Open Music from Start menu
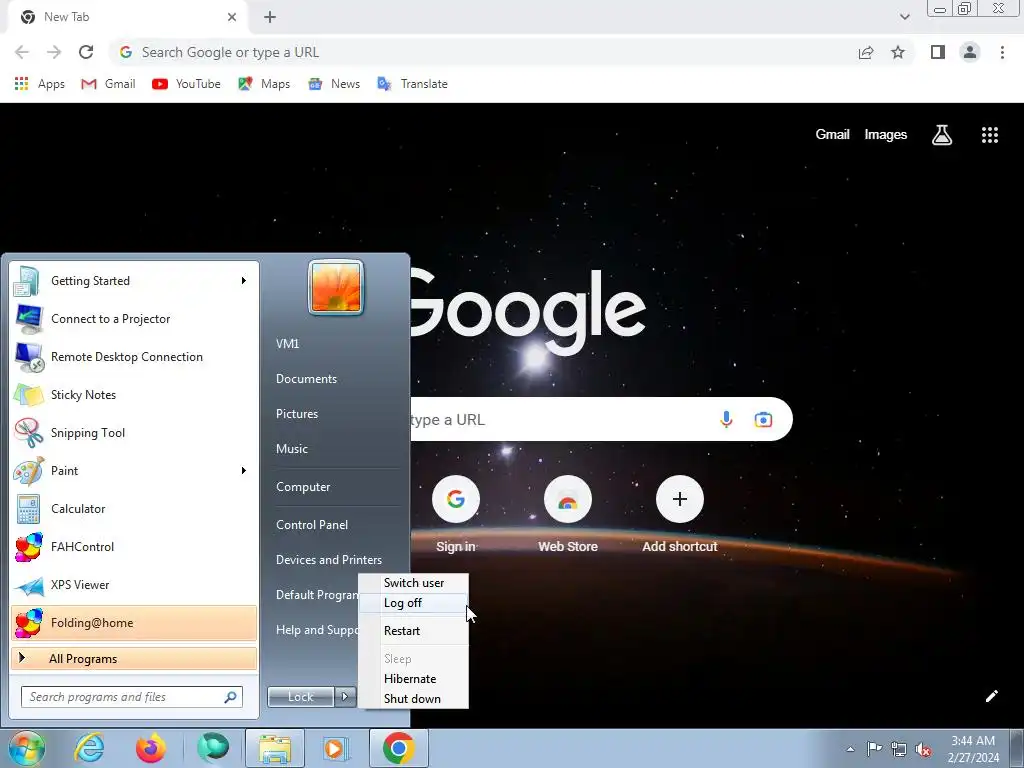1024x768 pixels. (292, 449)
